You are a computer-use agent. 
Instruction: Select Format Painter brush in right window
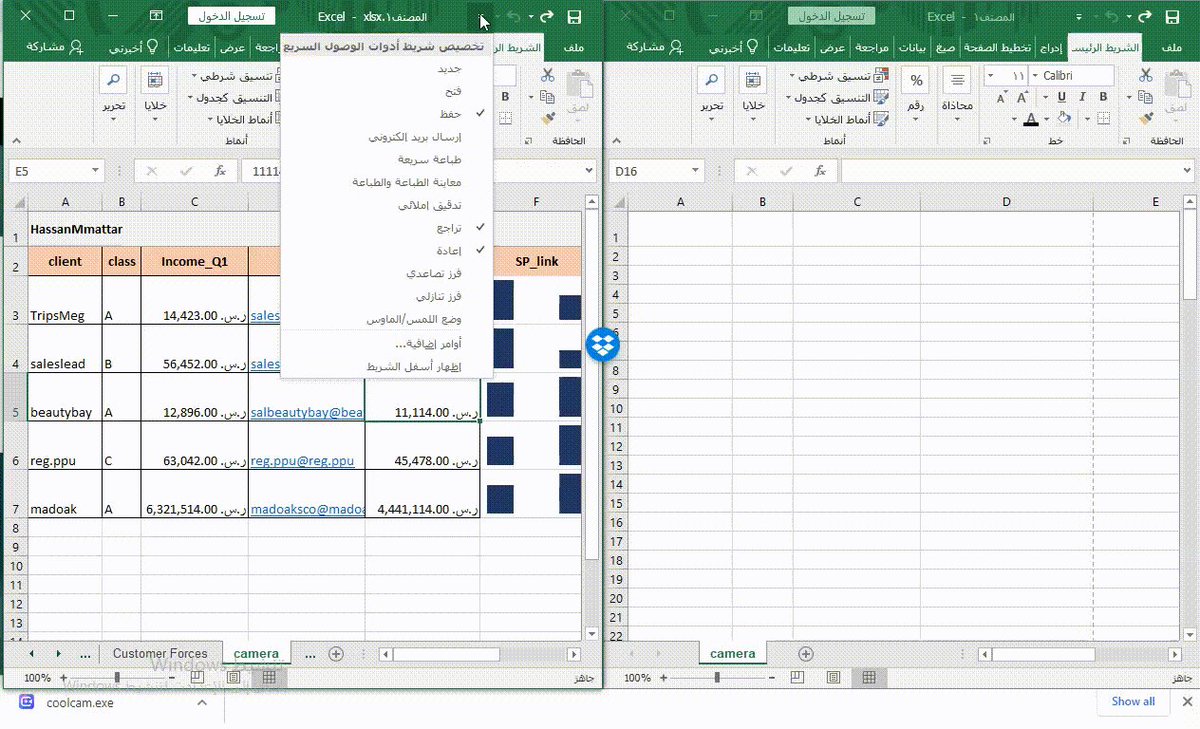click(1146, 119)
